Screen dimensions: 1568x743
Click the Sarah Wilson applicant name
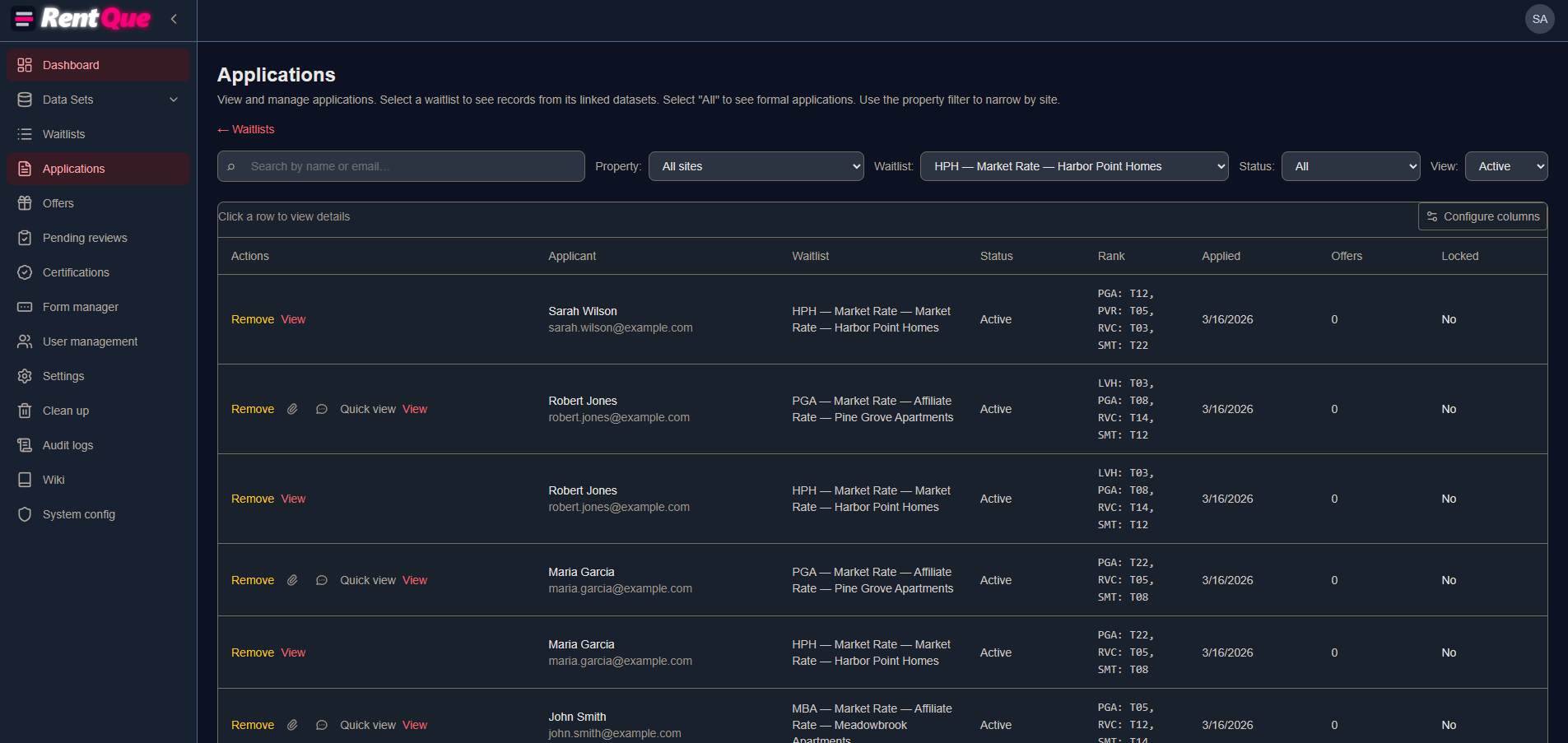583,311
